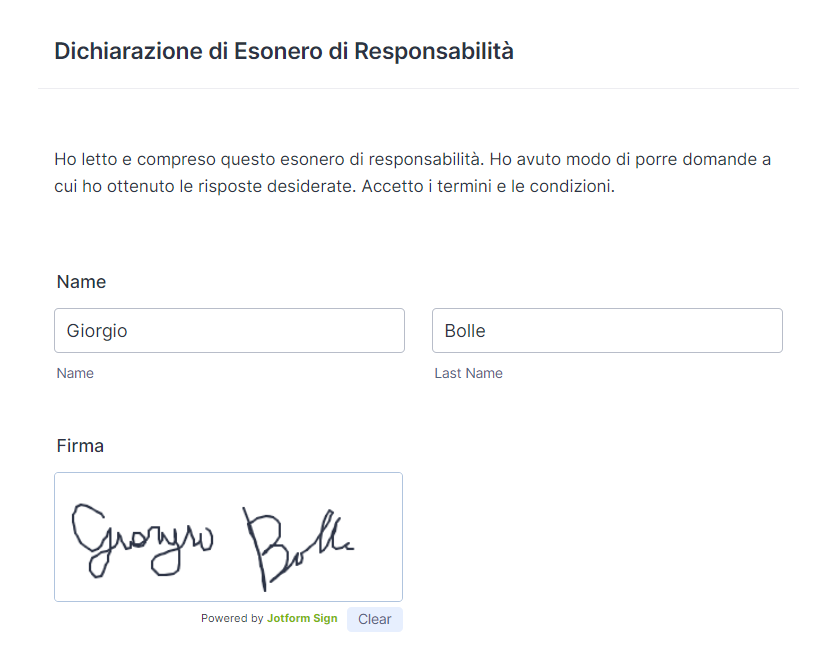Click the 'Last Name' sublabel under Bolle
The height and width of the screenshot is (666, 839).
[468, 373]
